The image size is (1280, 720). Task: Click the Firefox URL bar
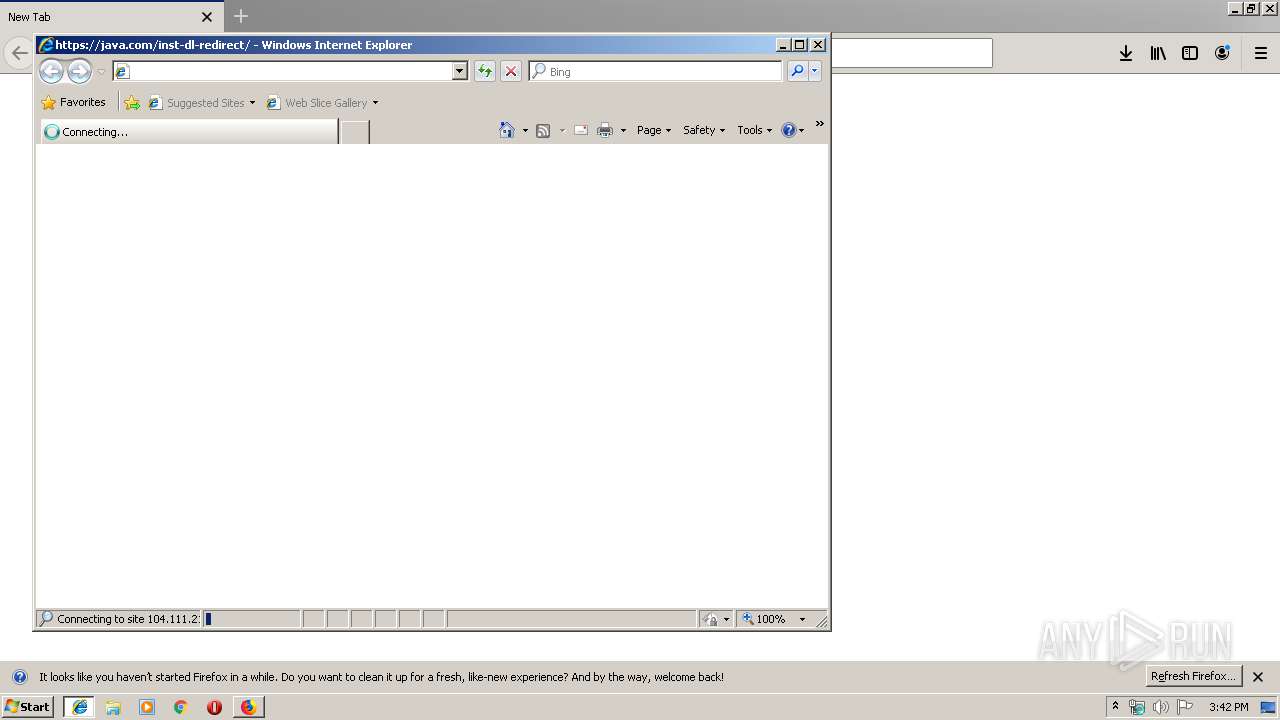tap(910, 53)
